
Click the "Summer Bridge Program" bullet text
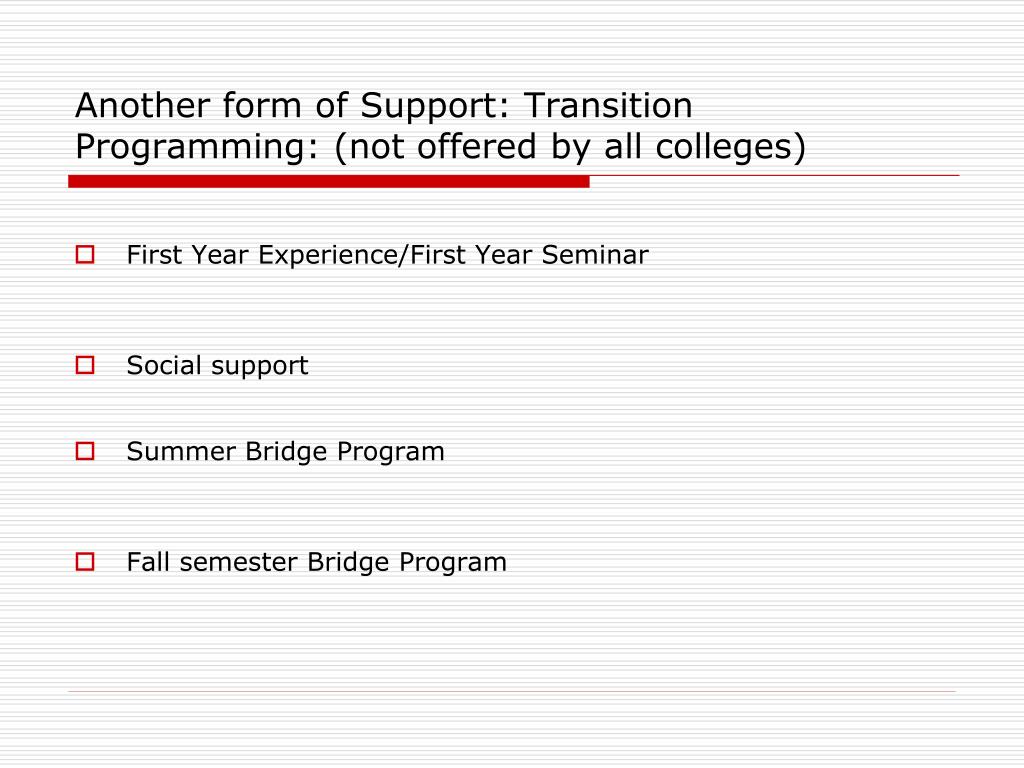pos(285,451)
